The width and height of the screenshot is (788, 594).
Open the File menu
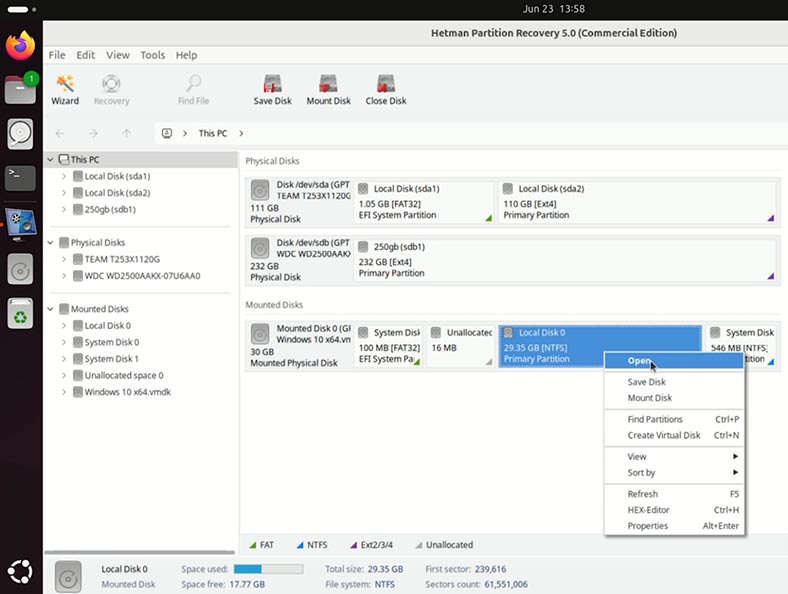[x=57, y=55]
